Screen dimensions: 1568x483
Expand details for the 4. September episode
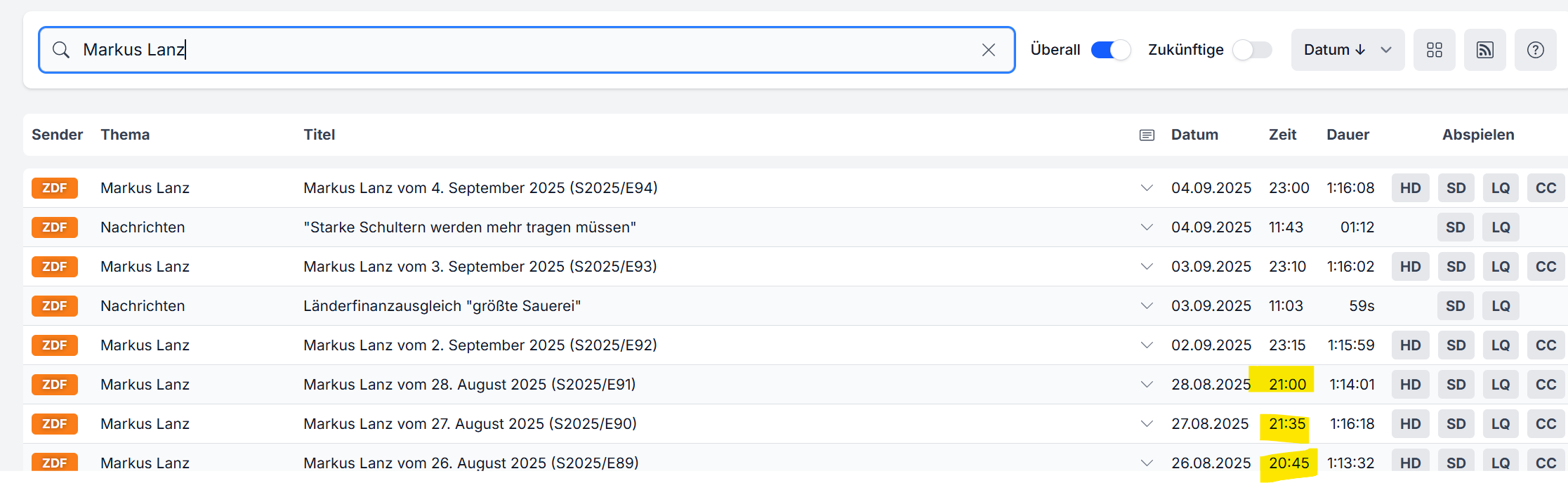pyautogui.click(x=1147, y=188)
